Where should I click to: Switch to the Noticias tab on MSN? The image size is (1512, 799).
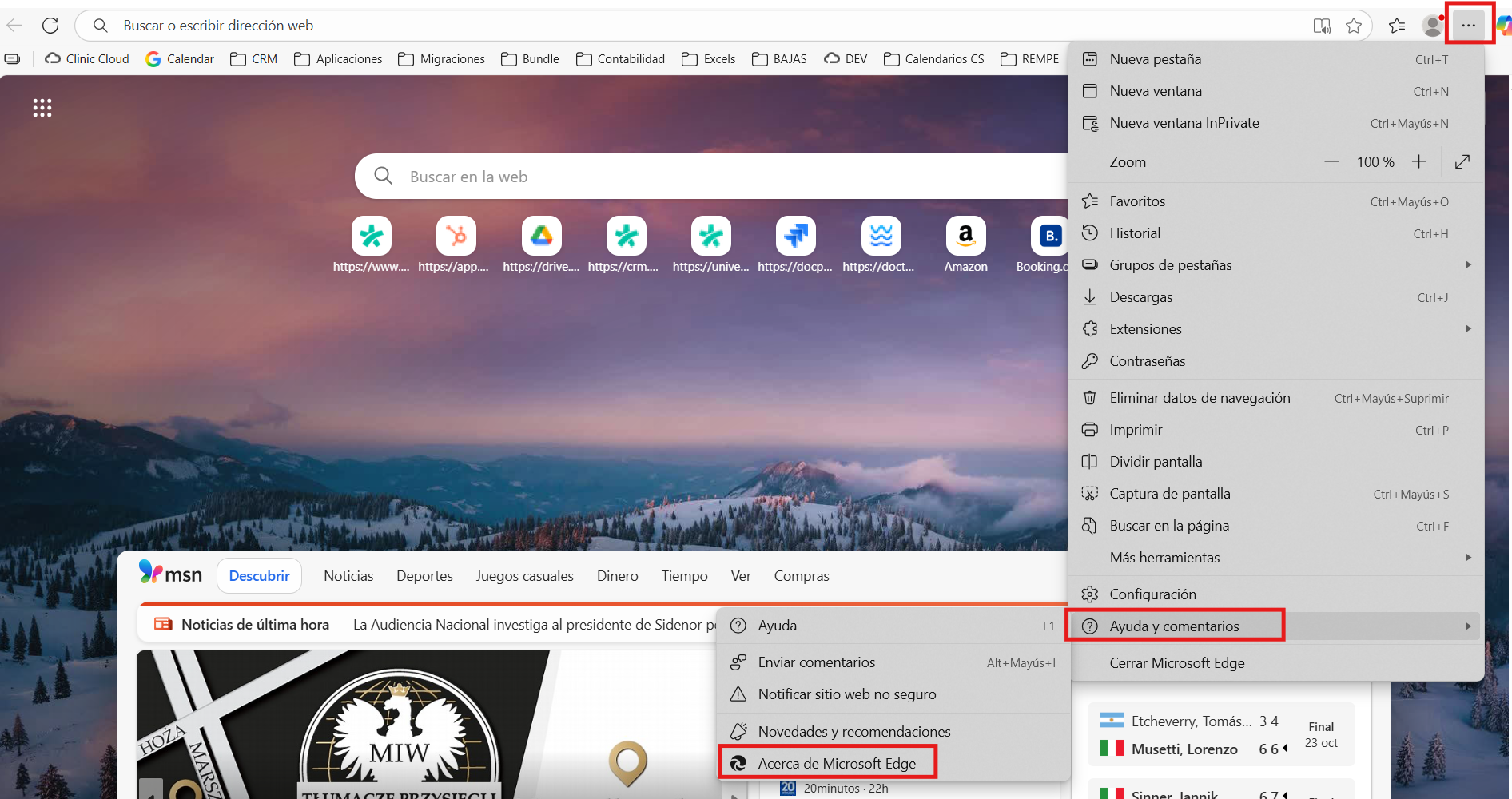pyautogui.click(x=348, y=576)
